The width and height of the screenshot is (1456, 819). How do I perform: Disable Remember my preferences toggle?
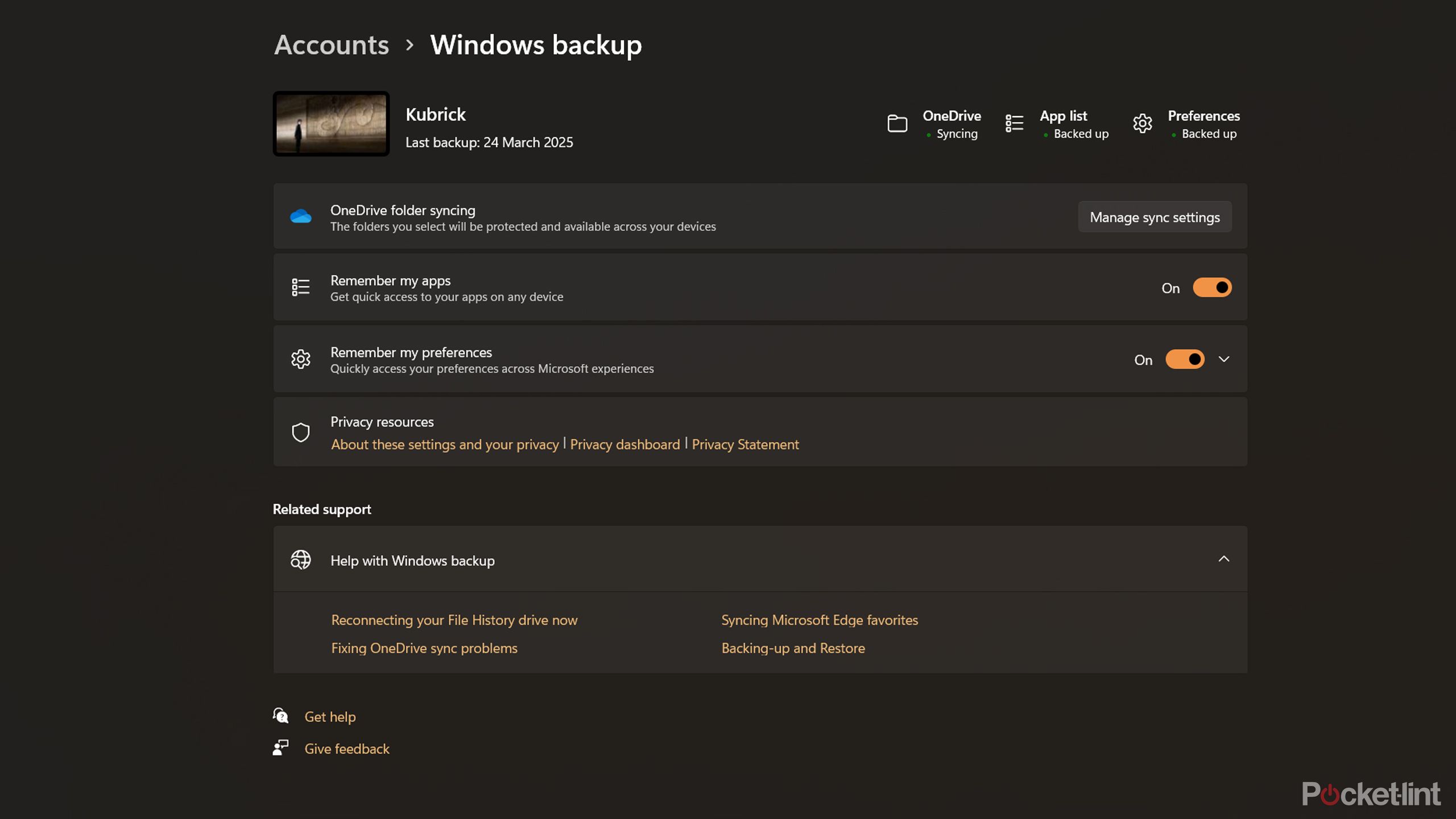click(x=1184, y=359)
